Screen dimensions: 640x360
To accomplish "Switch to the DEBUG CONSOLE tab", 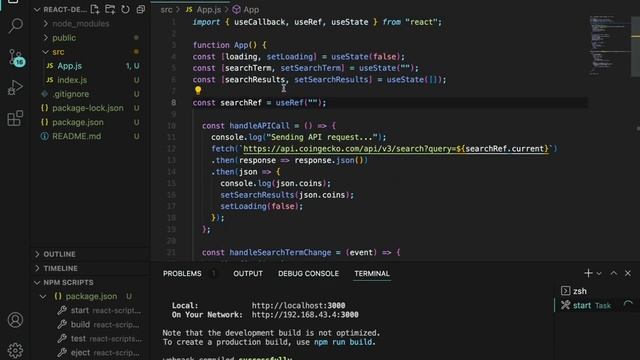I will (308, 273).
